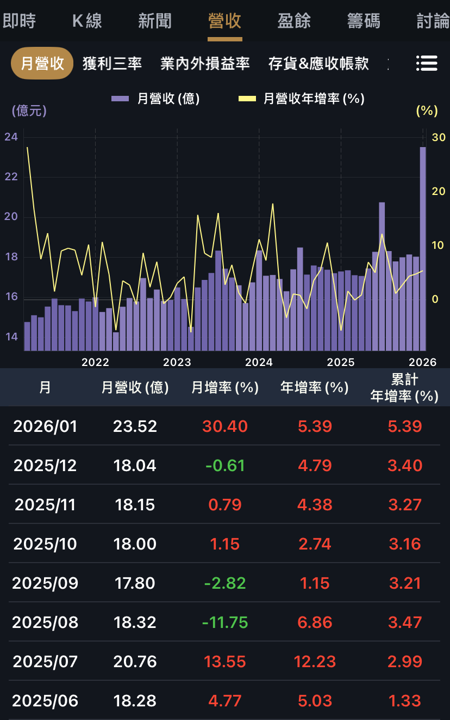Click yearly growth value 2.74
Viewport: 450px width, 720px height.
[x=315, y=544]
